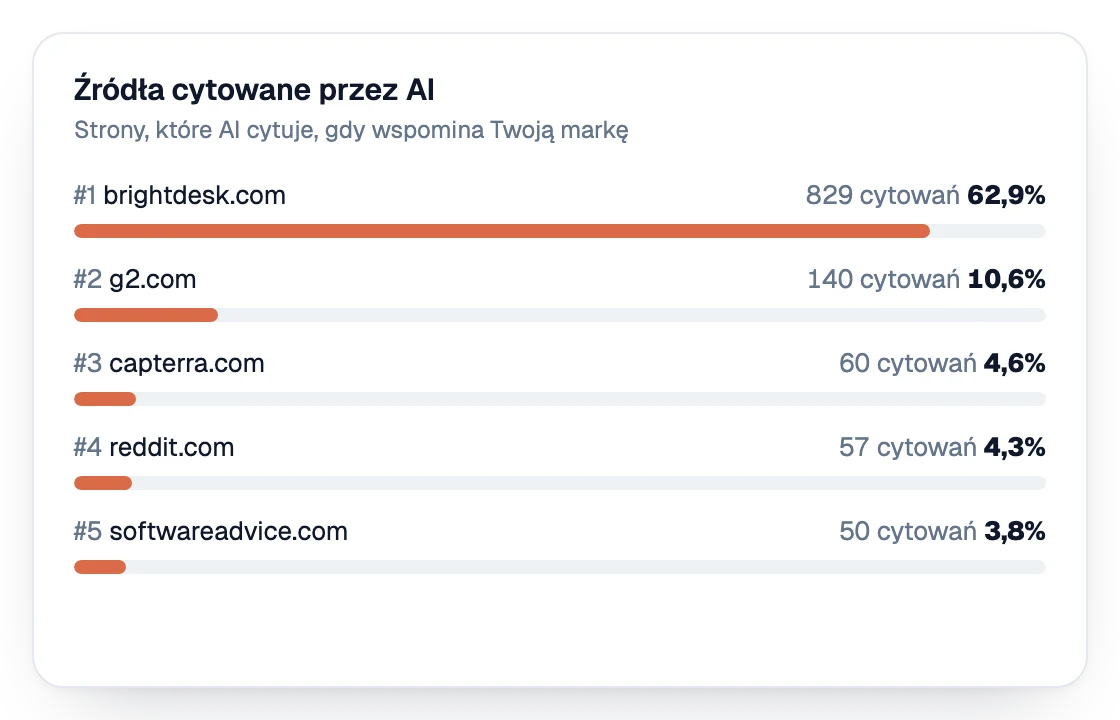The width and height of the screenshot is (1120, 720).
Task: Click the 57 cytowań count
Action: (907, 448)
